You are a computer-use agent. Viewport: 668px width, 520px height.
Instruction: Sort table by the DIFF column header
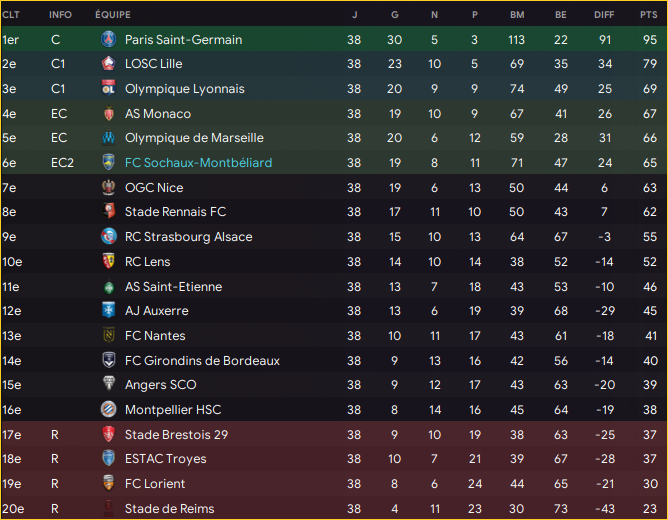[x=604, y=15]
